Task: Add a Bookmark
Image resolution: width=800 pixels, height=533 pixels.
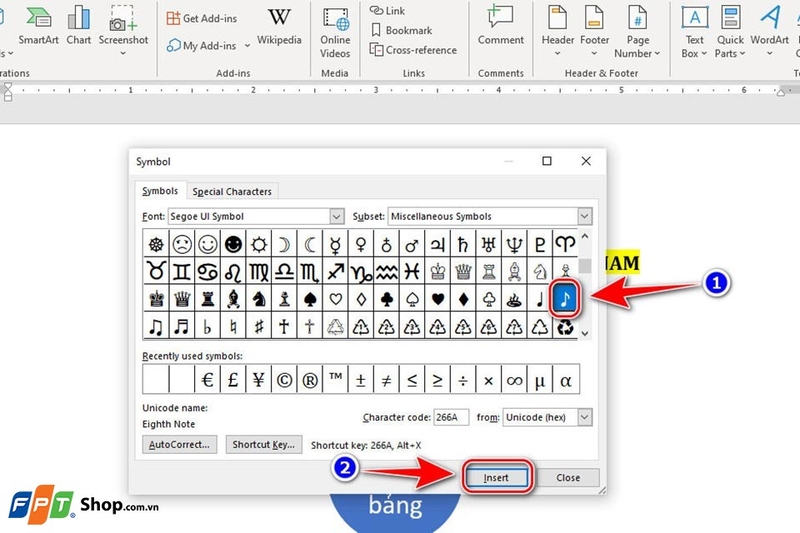Action: coord(402,31)
